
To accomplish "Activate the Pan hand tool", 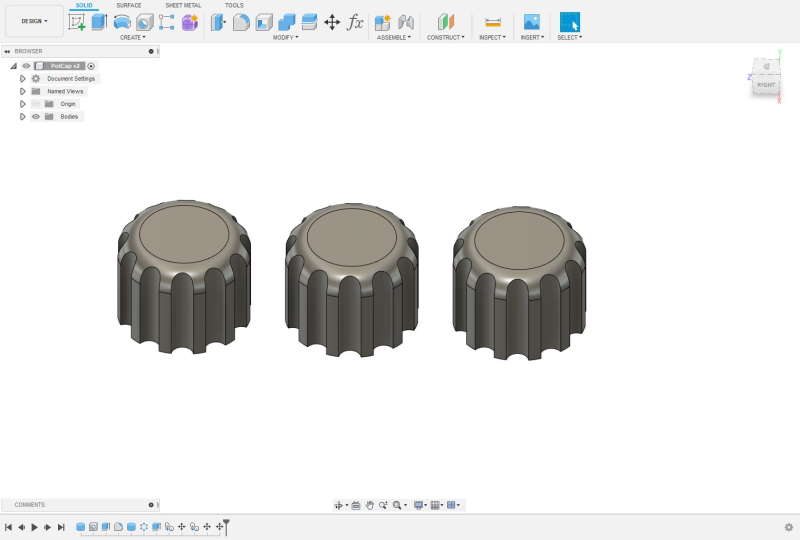I will pyautogui.click(x=369, y=505).
